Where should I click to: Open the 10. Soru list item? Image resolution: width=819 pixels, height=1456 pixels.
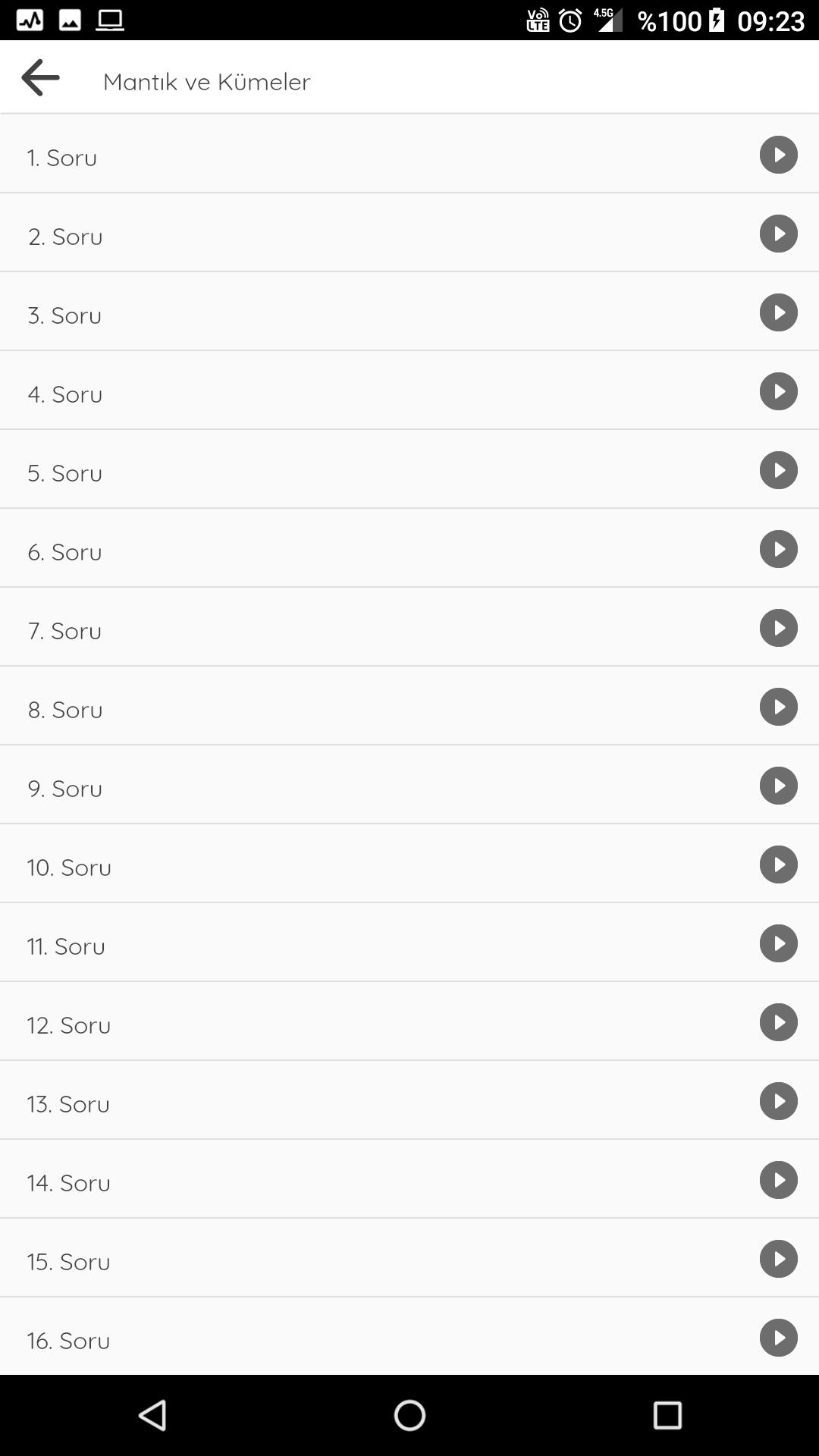coord(409,864)
